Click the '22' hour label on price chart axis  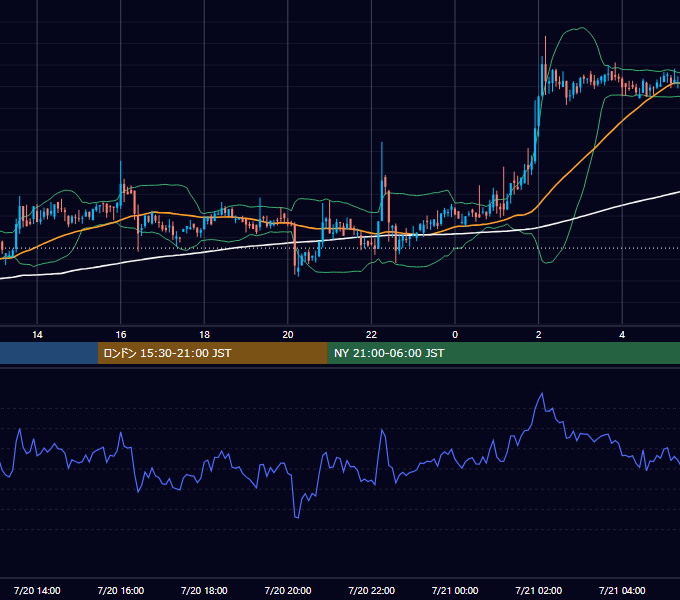[x=371, y=335]
